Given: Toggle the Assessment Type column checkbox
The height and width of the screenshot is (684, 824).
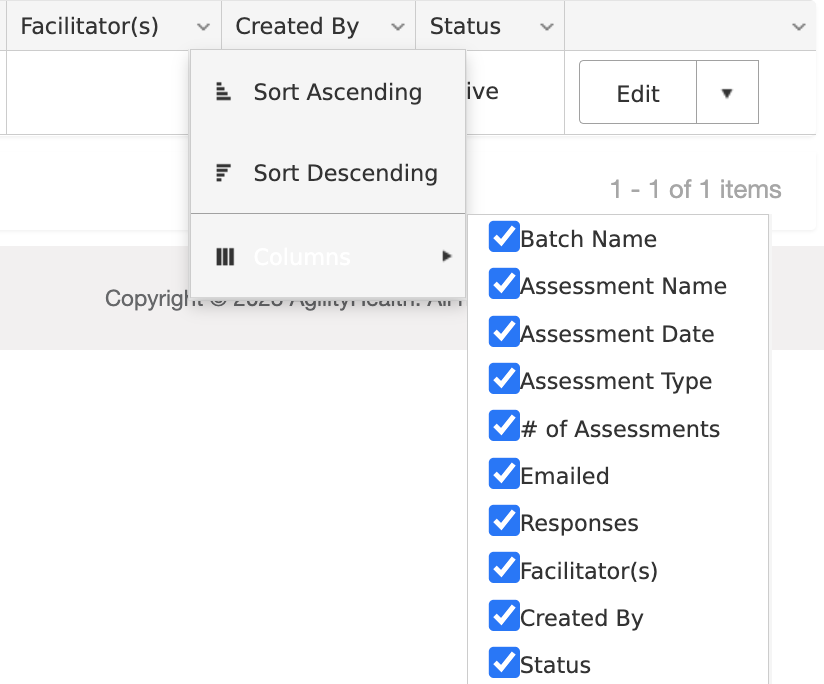Looking at the screenshot, I should (504, 378).
